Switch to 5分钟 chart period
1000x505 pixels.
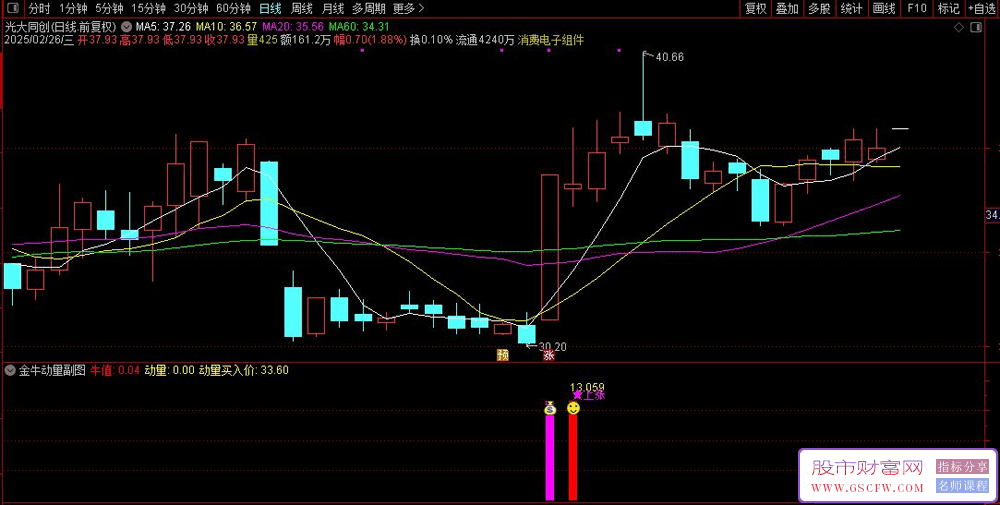(109, 8)
